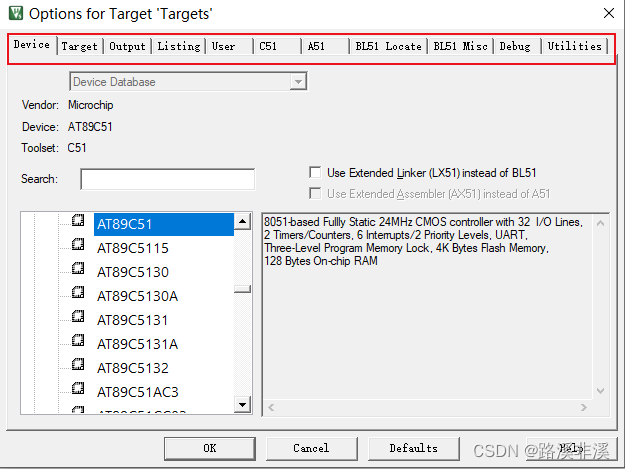Switch to the Device tab
The image size is (625, 469).
(x=32, y=45)
